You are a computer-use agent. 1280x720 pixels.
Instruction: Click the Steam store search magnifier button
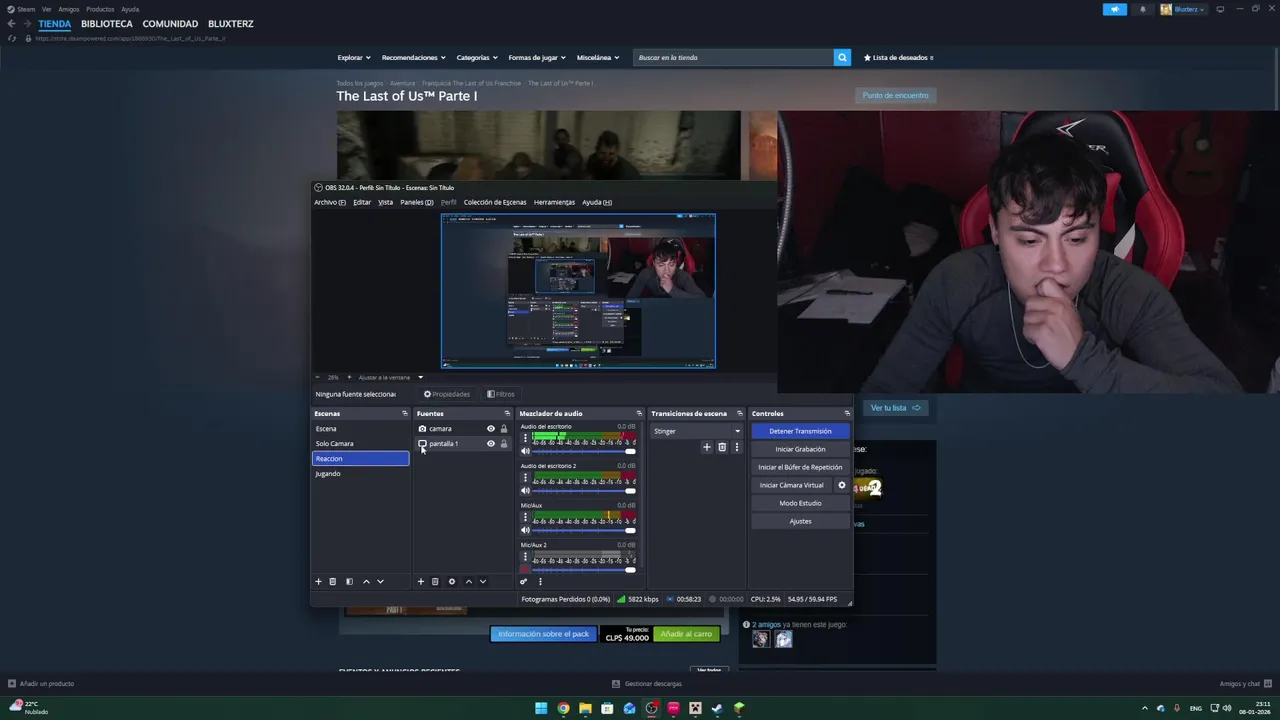pyautogui.click(x=842, y=58)
